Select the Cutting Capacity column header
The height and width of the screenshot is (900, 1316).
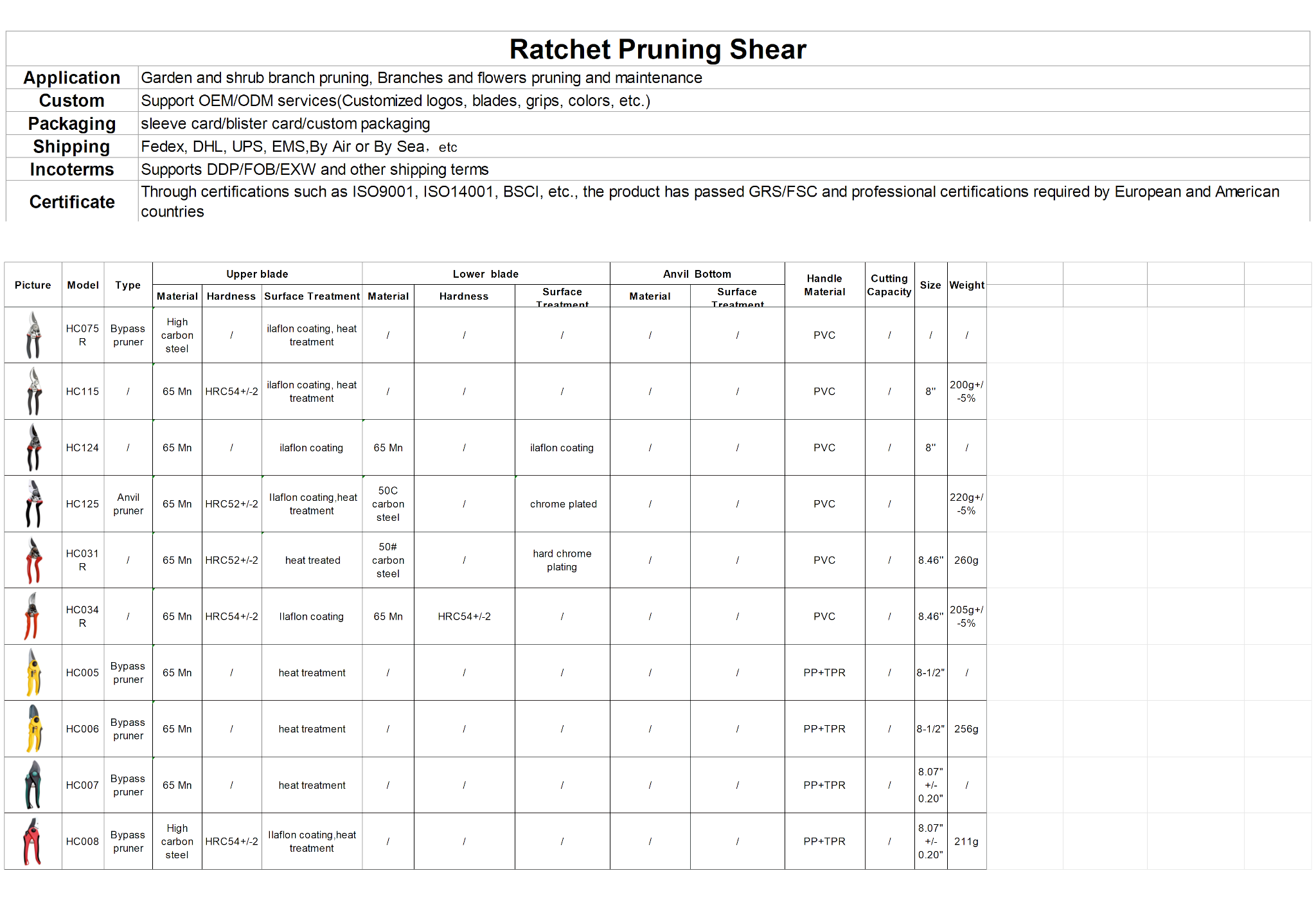coord(889,285)
